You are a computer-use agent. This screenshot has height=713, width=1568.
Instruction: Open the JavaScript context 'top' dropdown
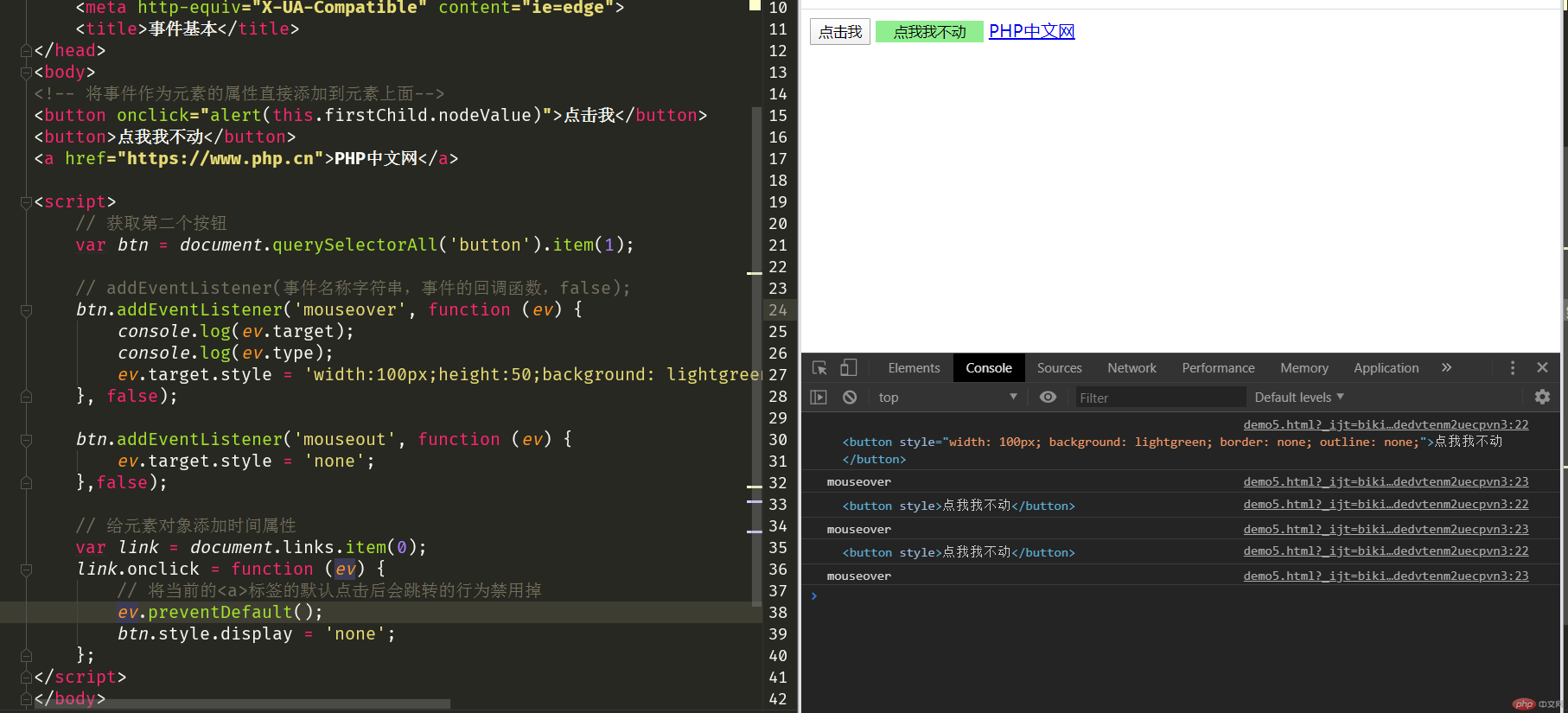pyautogui.click(x=948, y=398)
